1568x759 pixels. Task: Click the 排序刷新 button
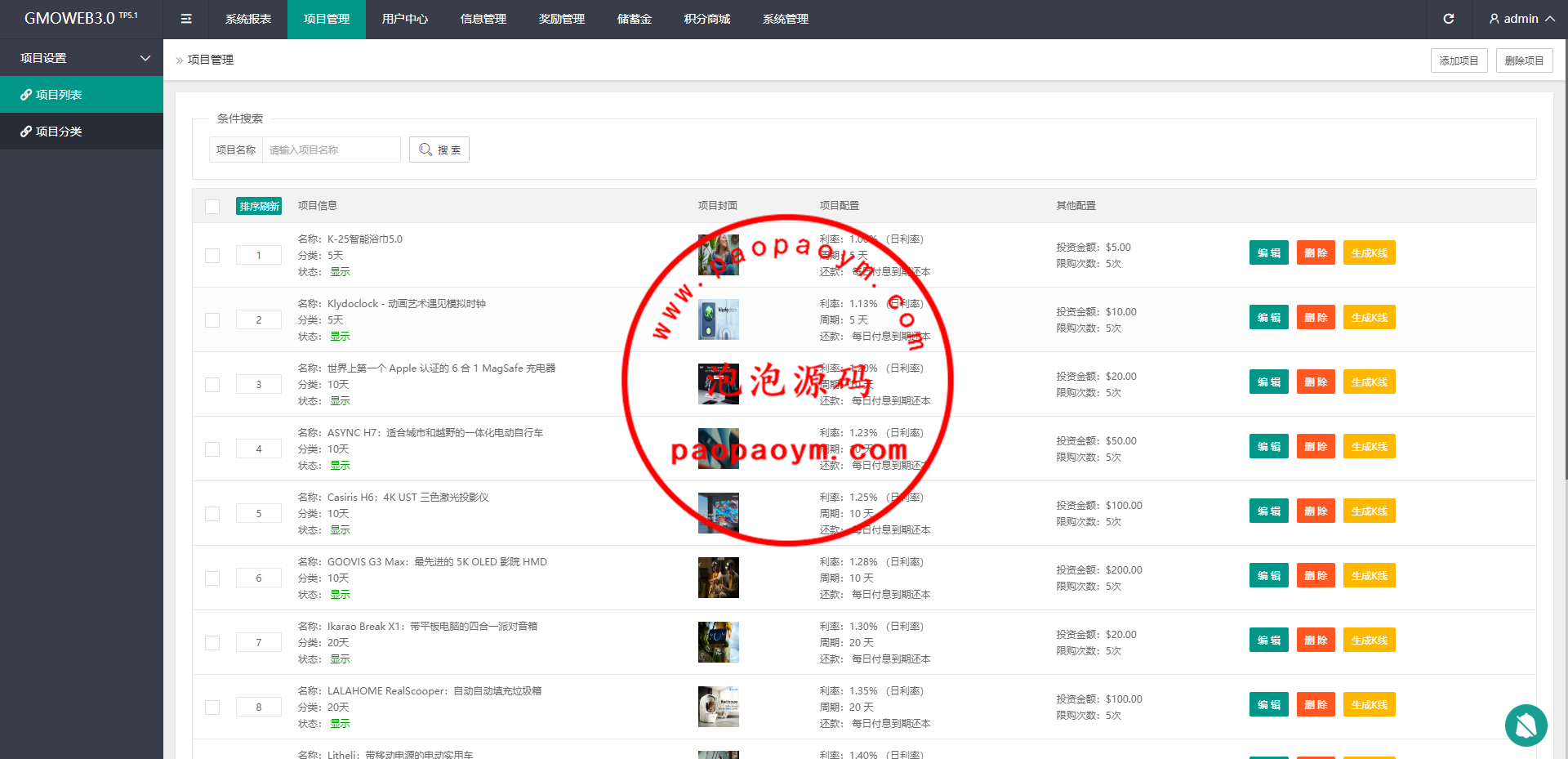(x=259, y=206)
